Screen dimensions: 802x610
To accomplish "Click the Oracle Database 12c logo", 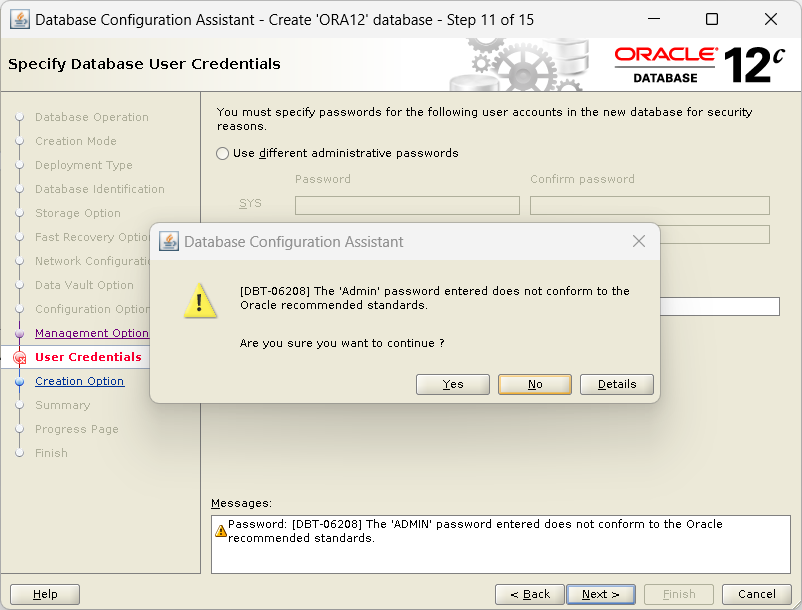I will click(x=700, y=64).
